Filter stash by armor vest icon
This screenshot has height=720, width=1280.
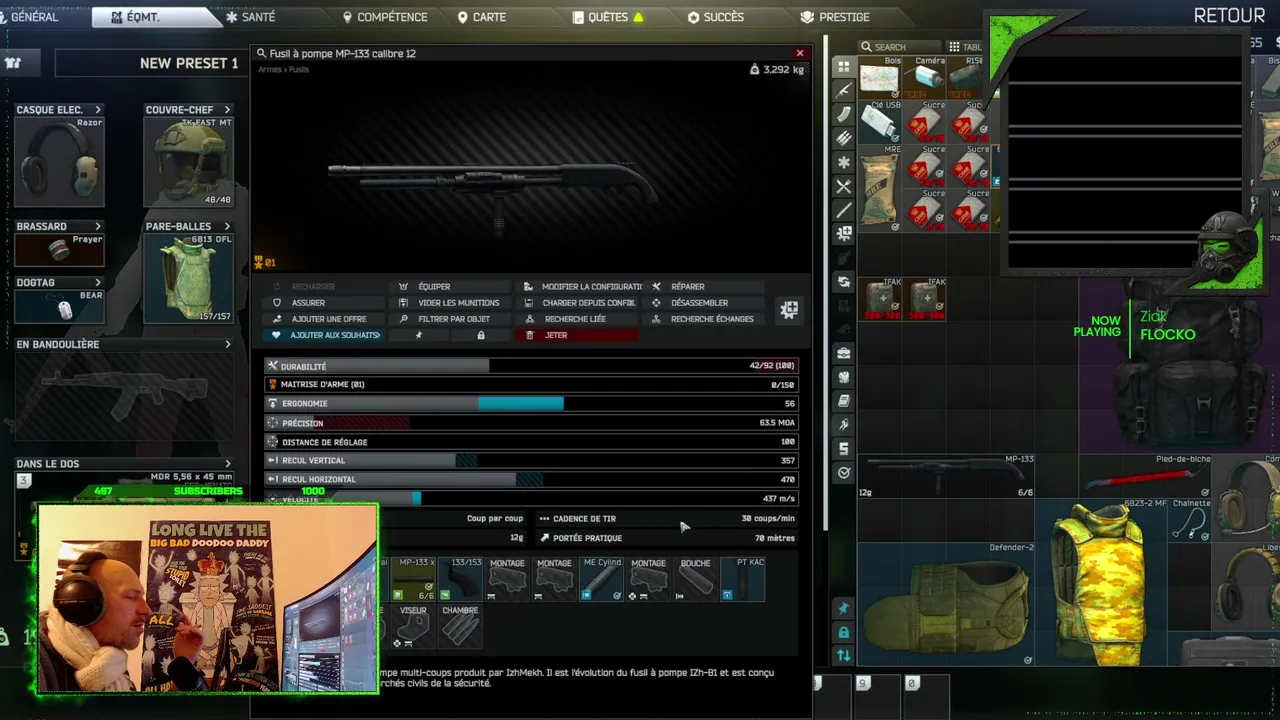(x=844, y=377)
